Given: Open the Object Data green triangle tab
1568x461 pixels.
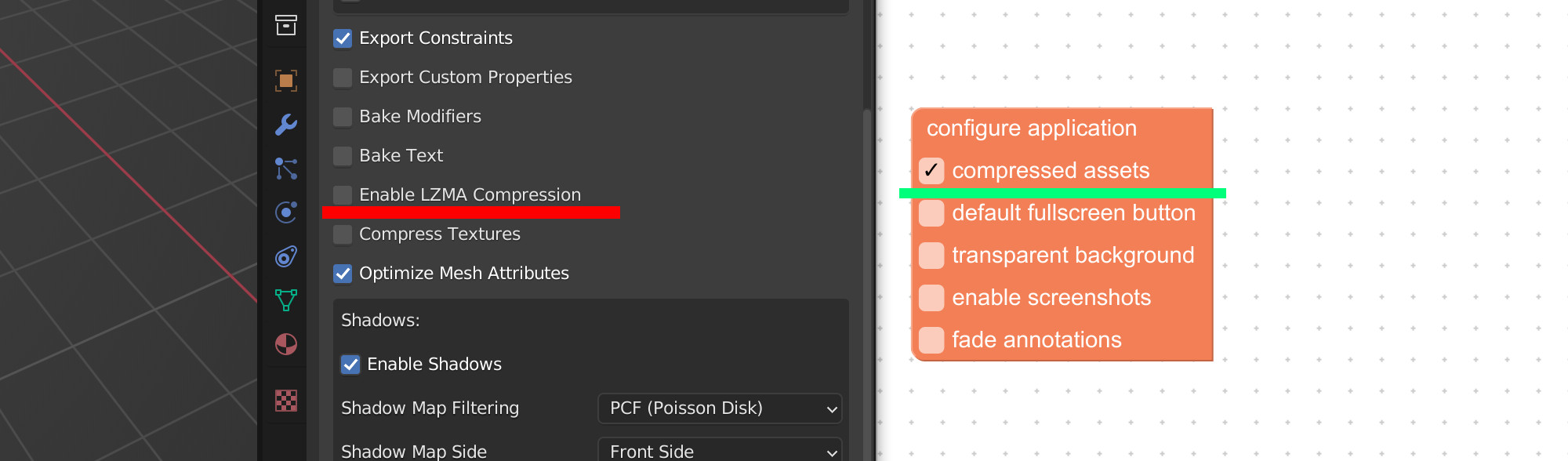Looking at the screenshot, I should pyautogui.click(x=286, y=300).
